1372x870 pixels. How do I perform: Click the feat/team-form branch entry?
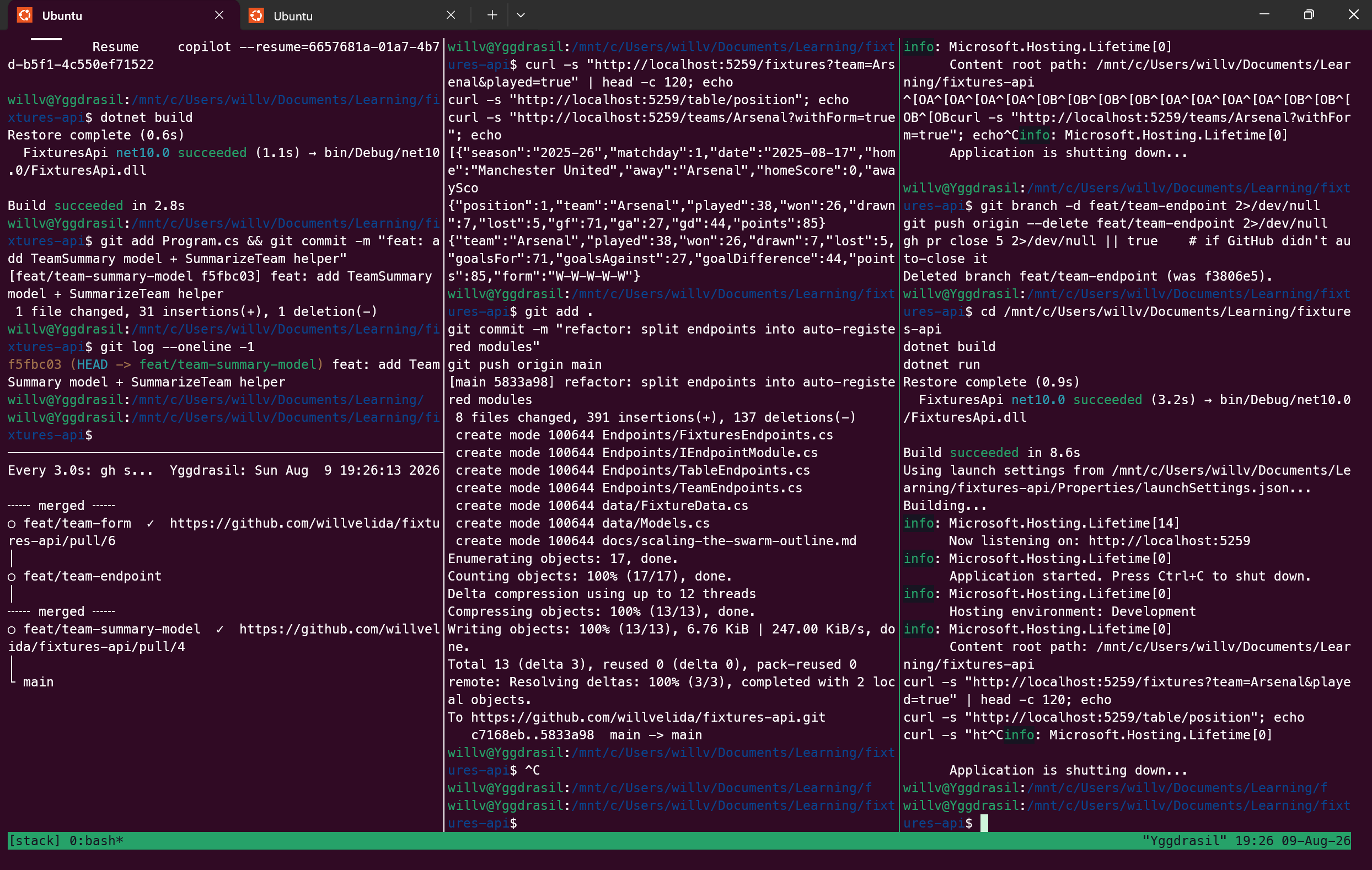(77, 523)
